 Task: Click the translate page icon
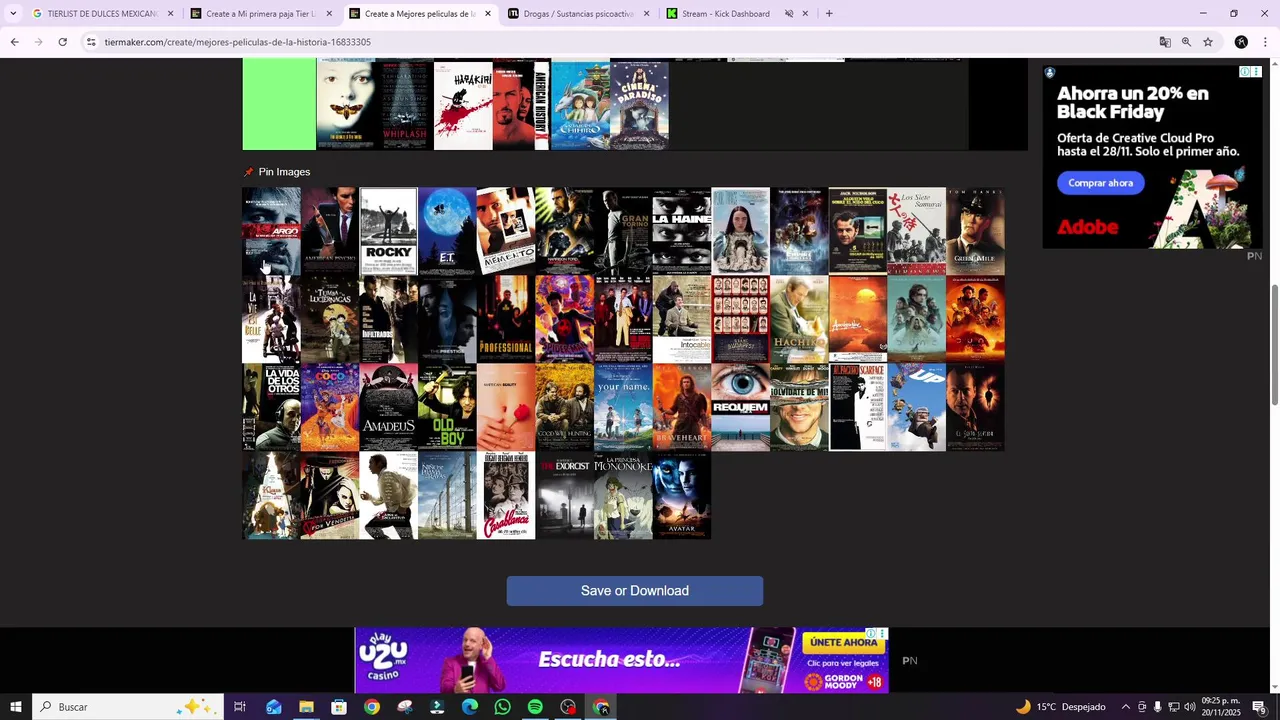(x=1165, y=42)
